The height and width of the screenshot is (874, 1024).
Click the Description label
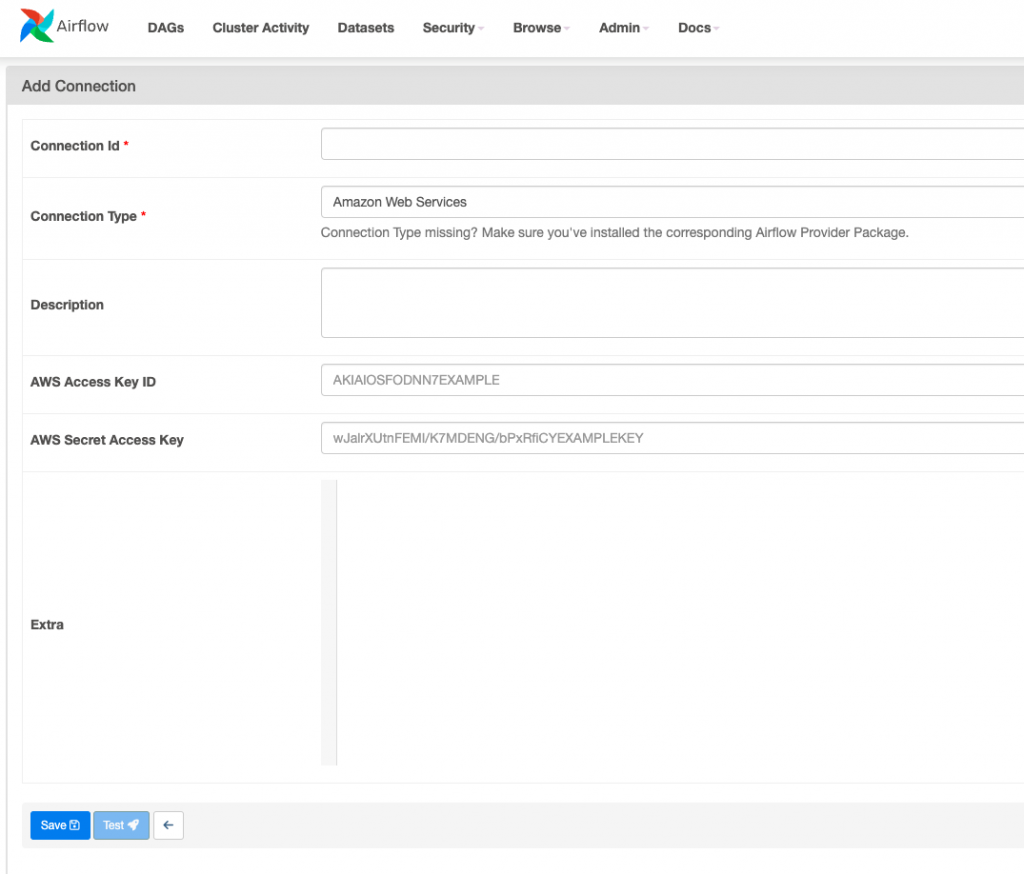pos(67,305)
